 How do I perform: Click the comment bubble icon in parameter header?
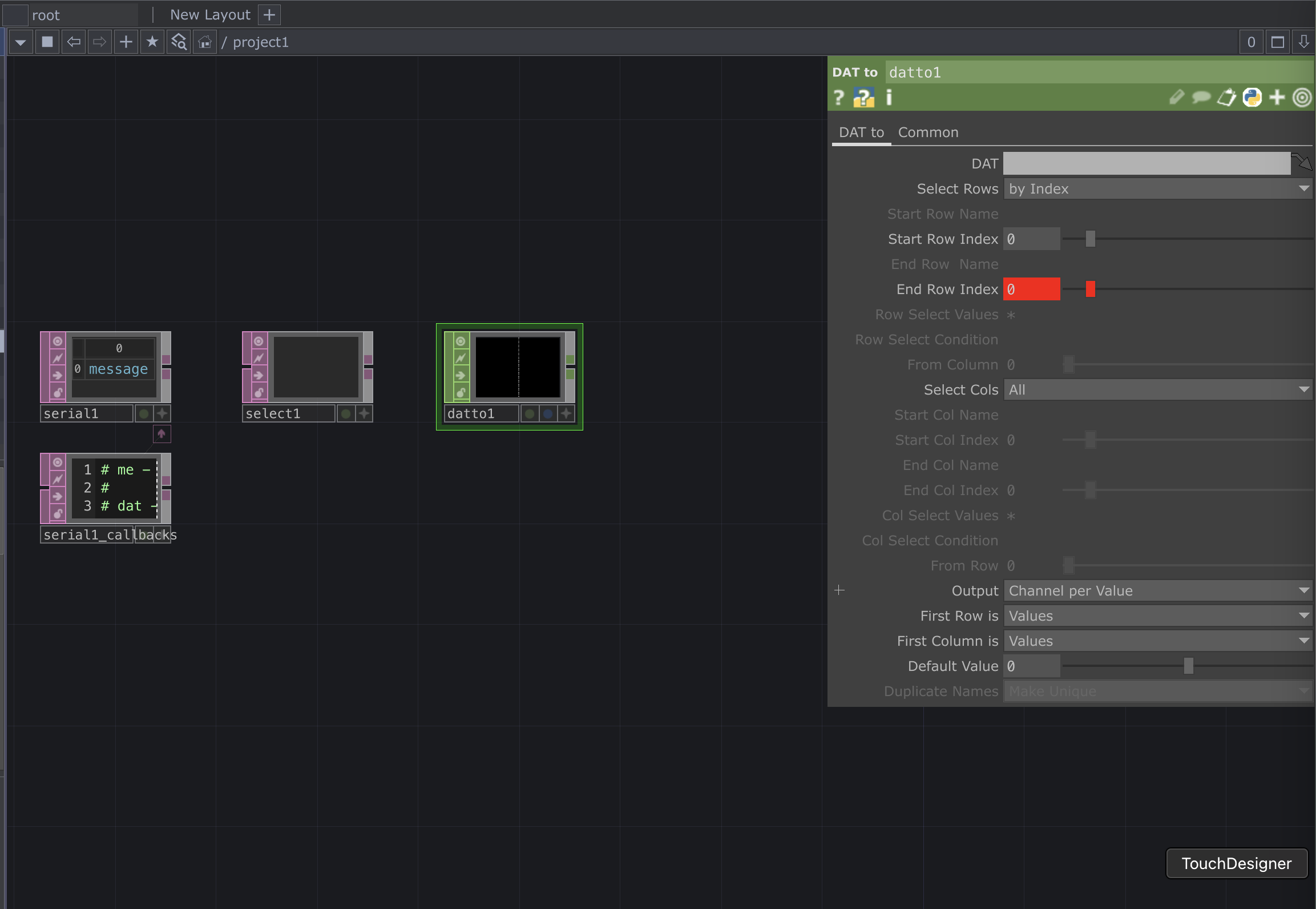point(1201,98)
